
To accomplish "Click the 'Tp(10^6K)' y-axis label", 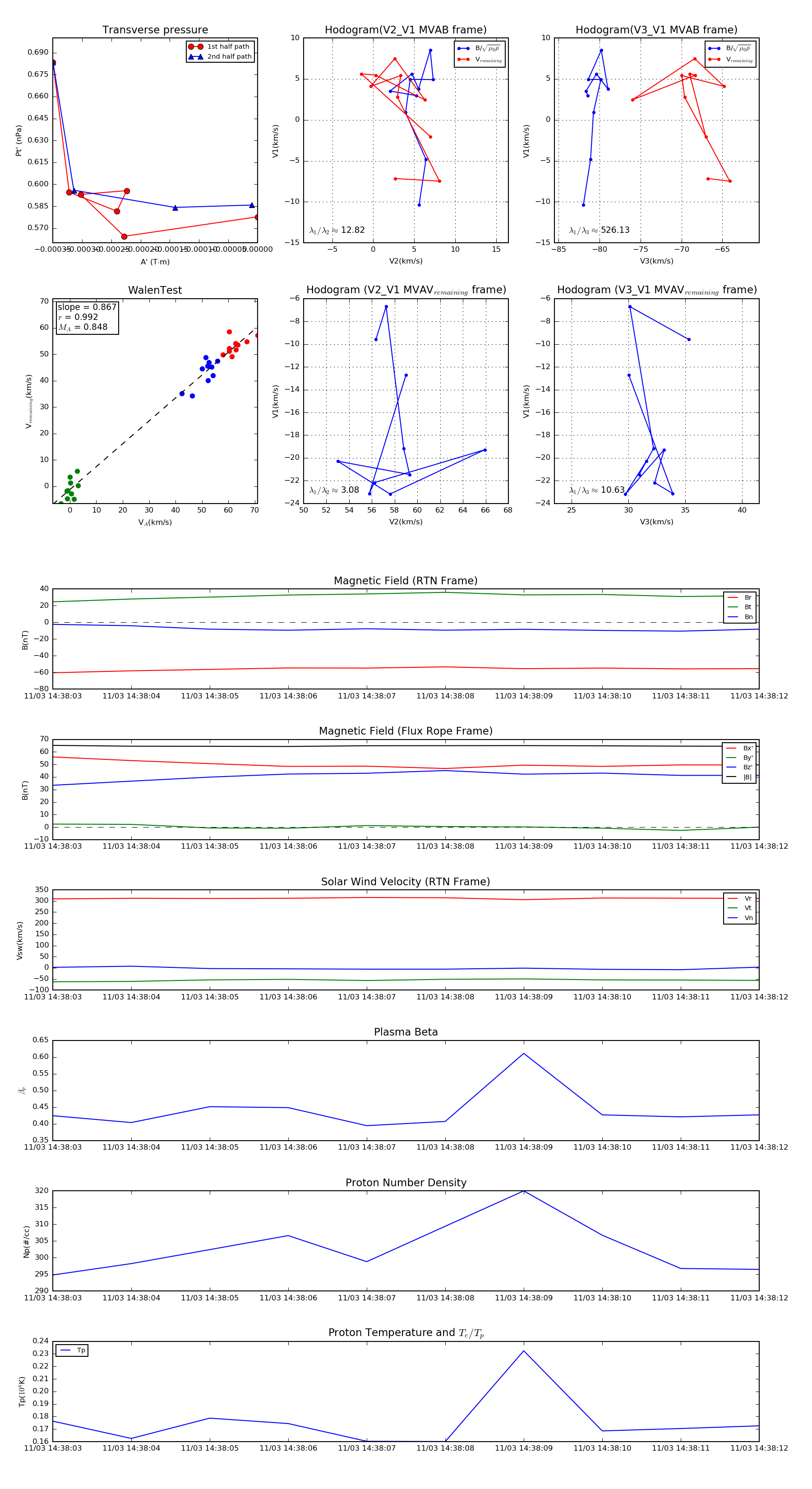I will 22,1392.
